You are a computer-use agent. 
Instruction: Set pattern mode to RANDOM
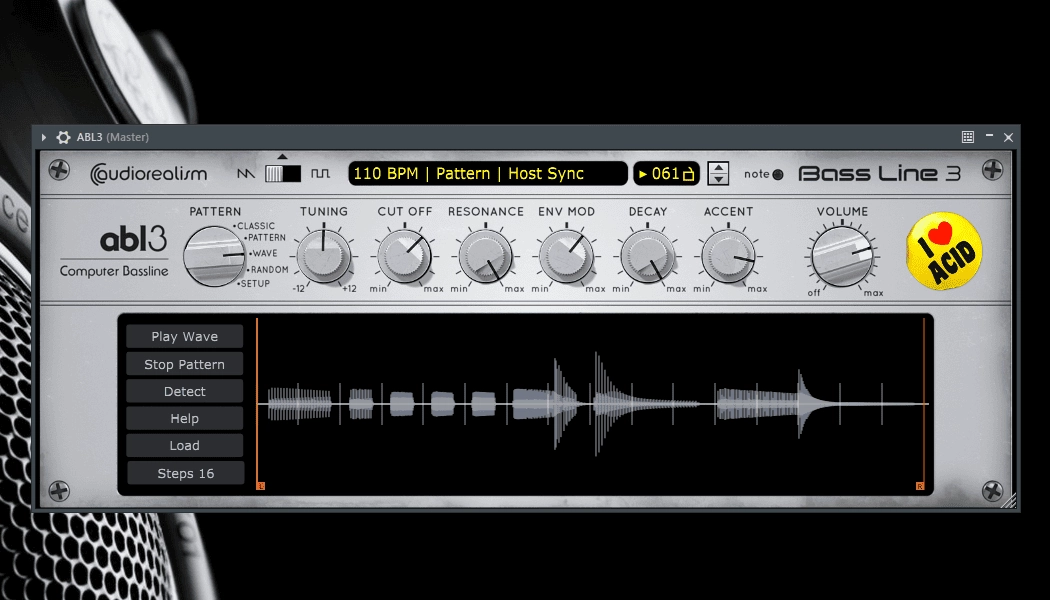click(268, 269)
